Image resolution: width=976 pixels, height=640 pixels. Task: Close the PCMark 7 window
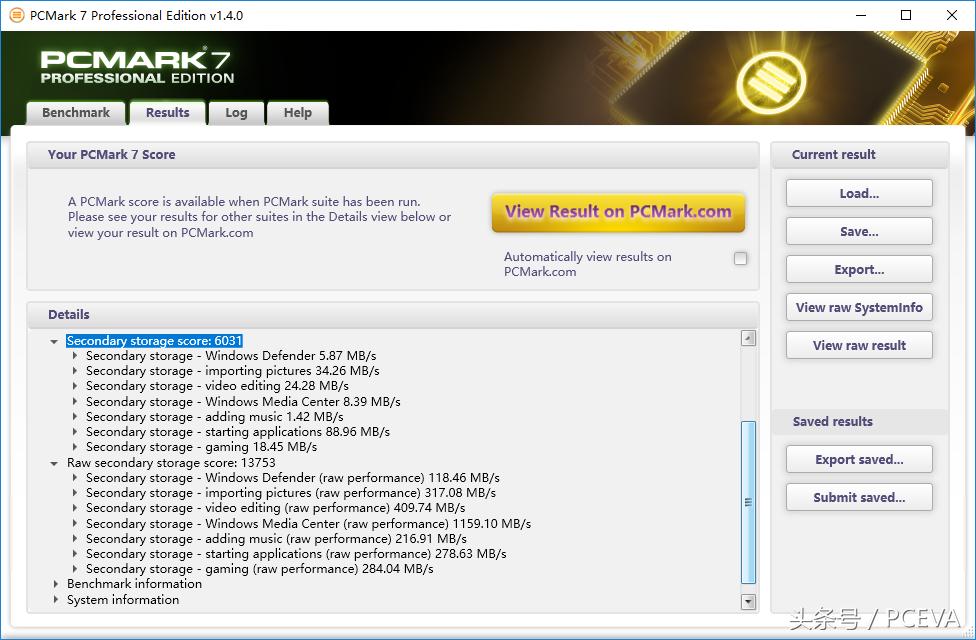(952, 15)
